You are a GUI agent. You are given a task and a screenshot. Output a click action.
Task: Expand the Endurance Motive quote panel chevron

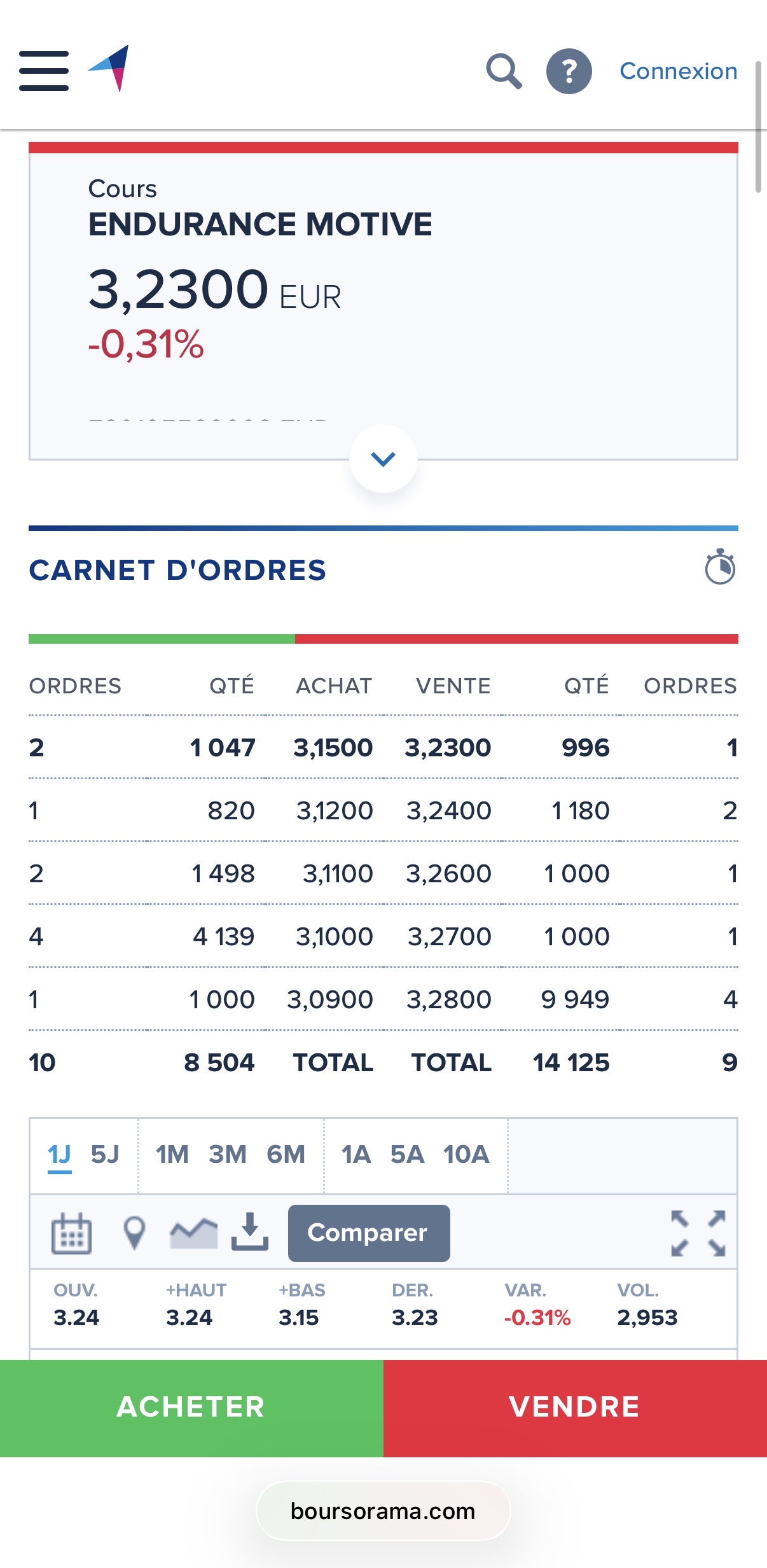pyautogui.click(x=383, y=459)
